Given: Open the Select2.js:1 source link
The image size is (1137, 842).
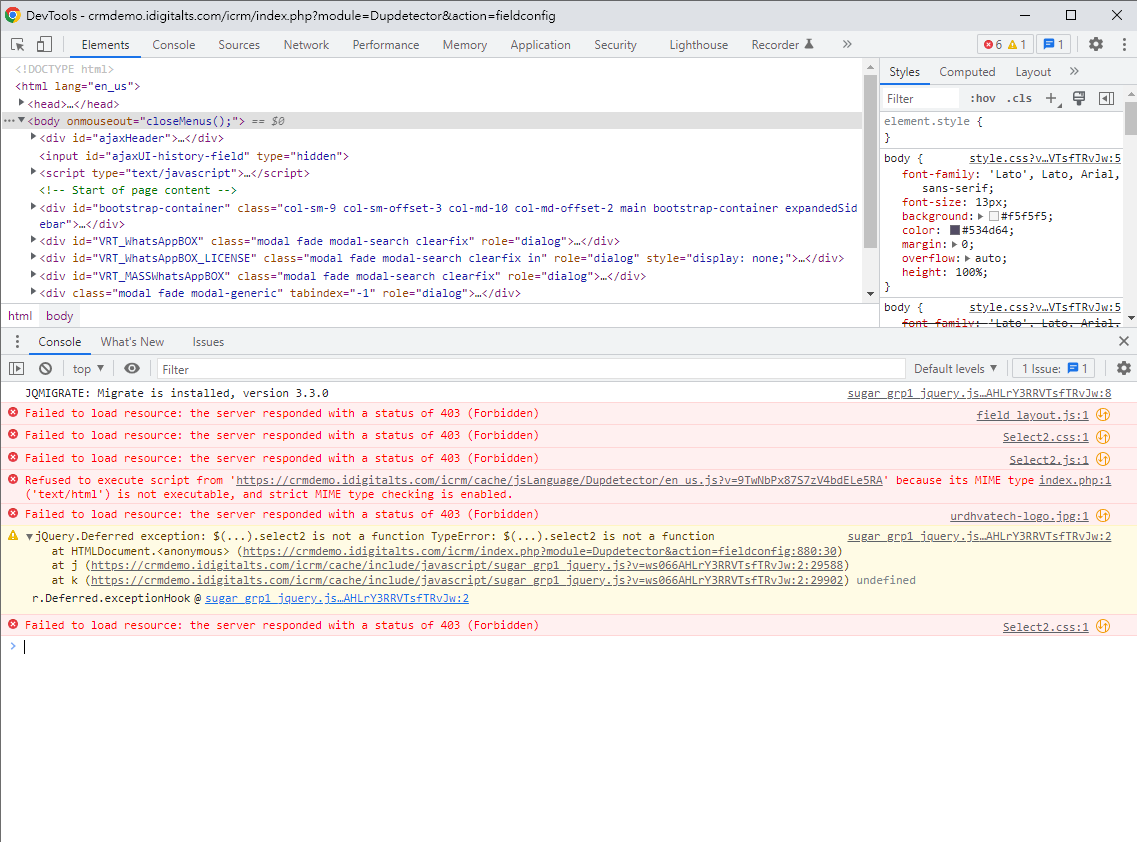Looking at the screenshot, I should click(1049, 460).
